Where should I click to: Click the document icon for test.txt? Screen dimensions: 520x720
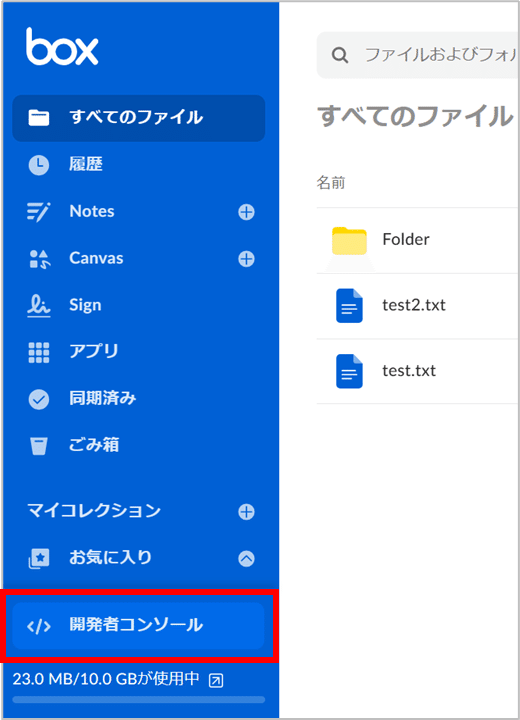(349, 371)
